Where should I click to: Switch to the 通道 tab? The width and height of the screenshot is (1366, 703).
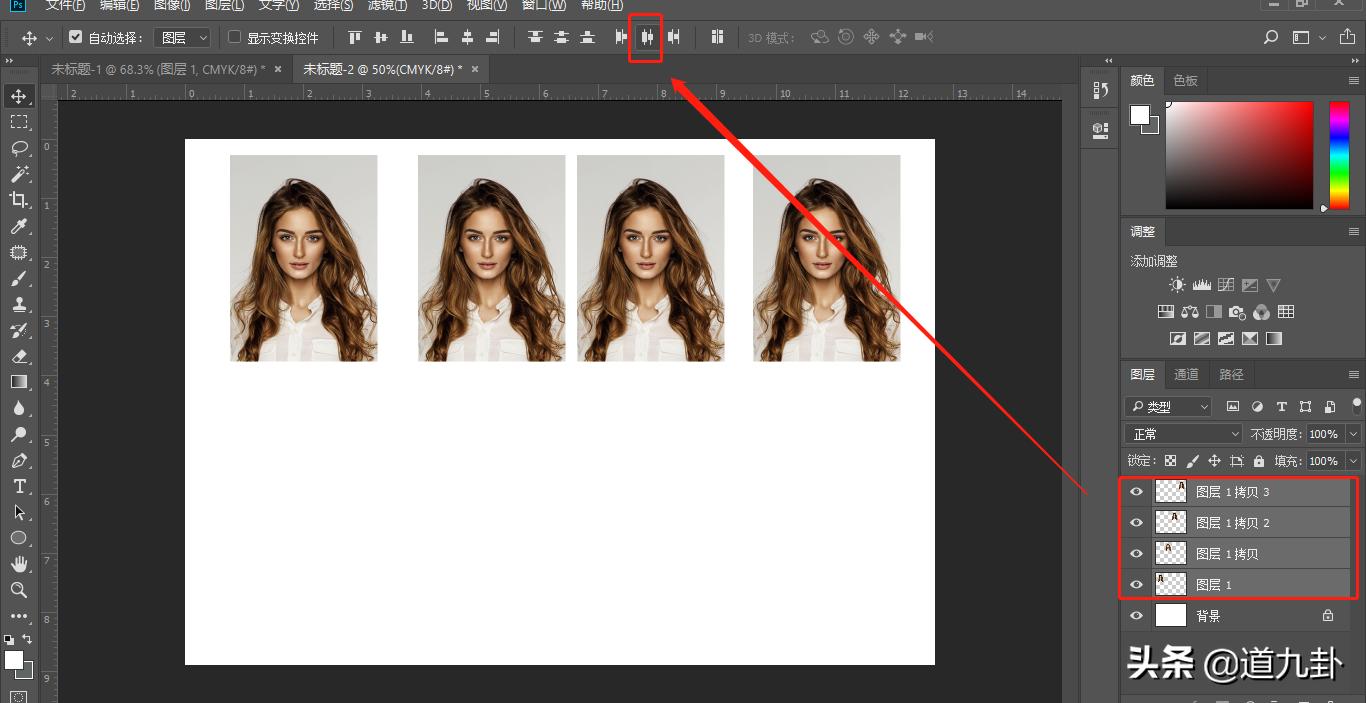1186,374
